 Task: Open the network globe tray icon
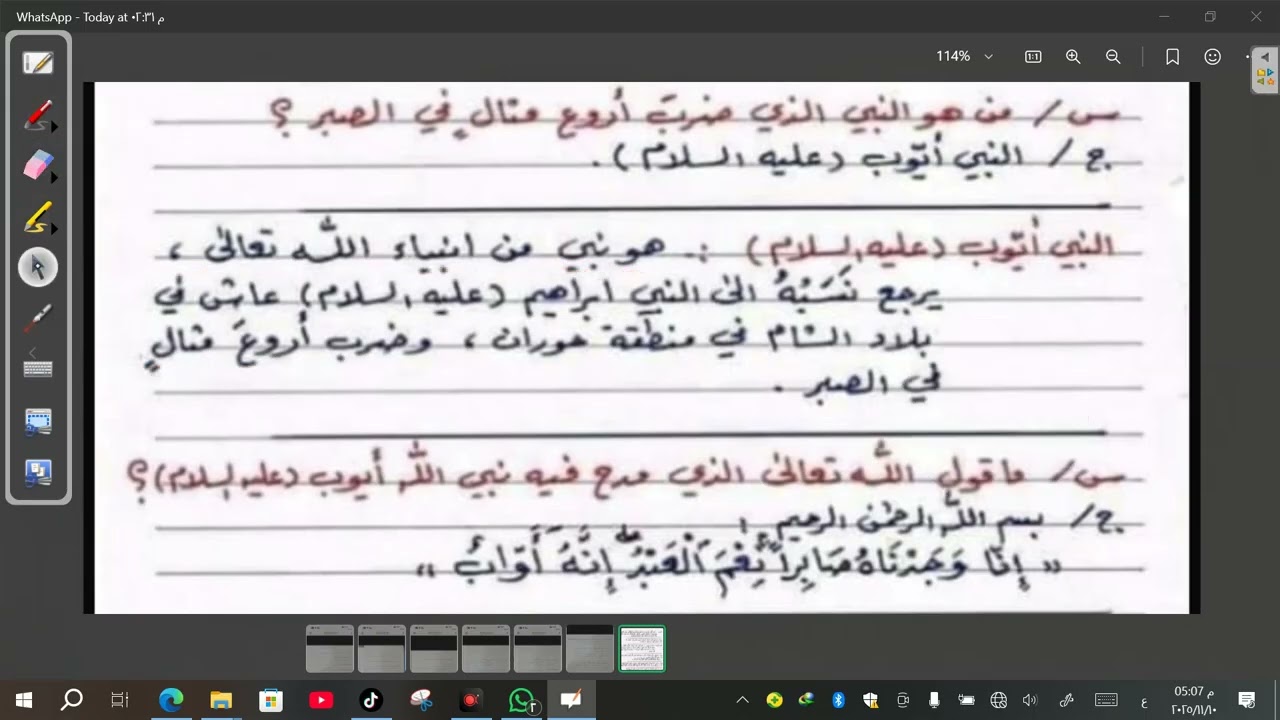pyautogui.click(x=998, y=700)
